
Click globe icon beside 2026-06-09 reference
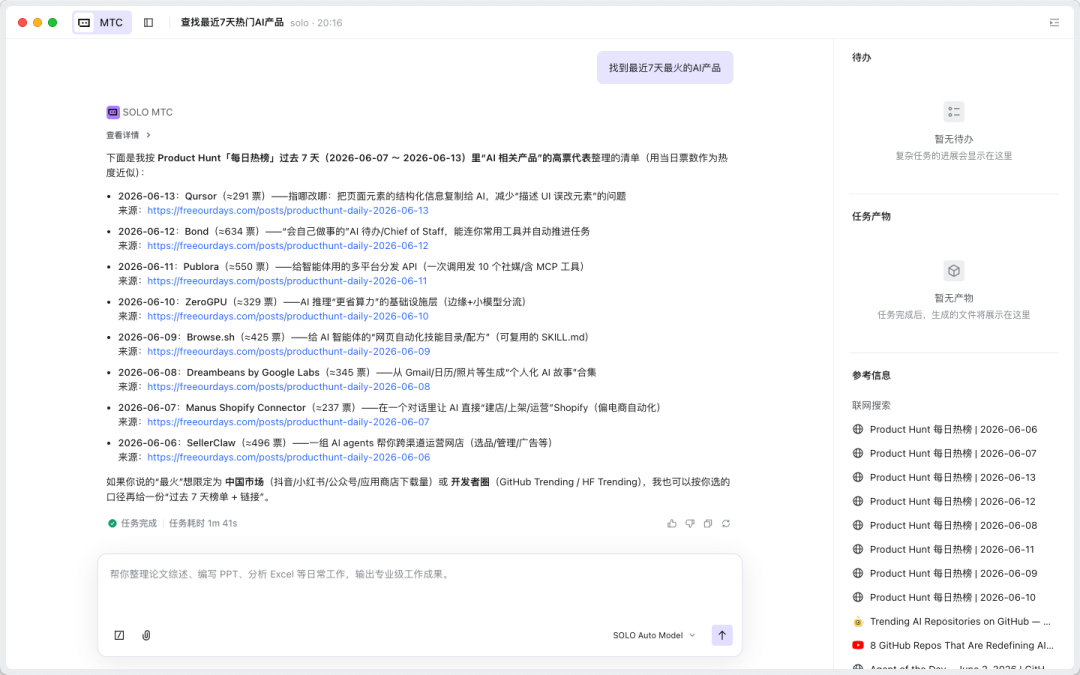858,573
